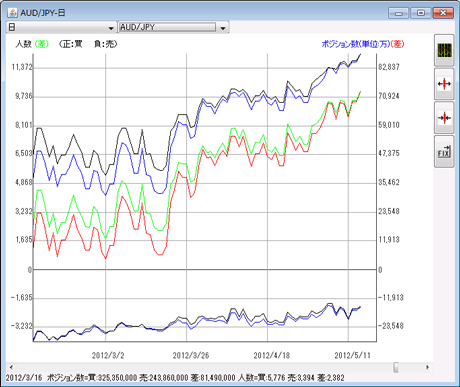Click the 11,372 left axis value
Viewport: 460px width, 387px height.
click(x=22, y=67)
